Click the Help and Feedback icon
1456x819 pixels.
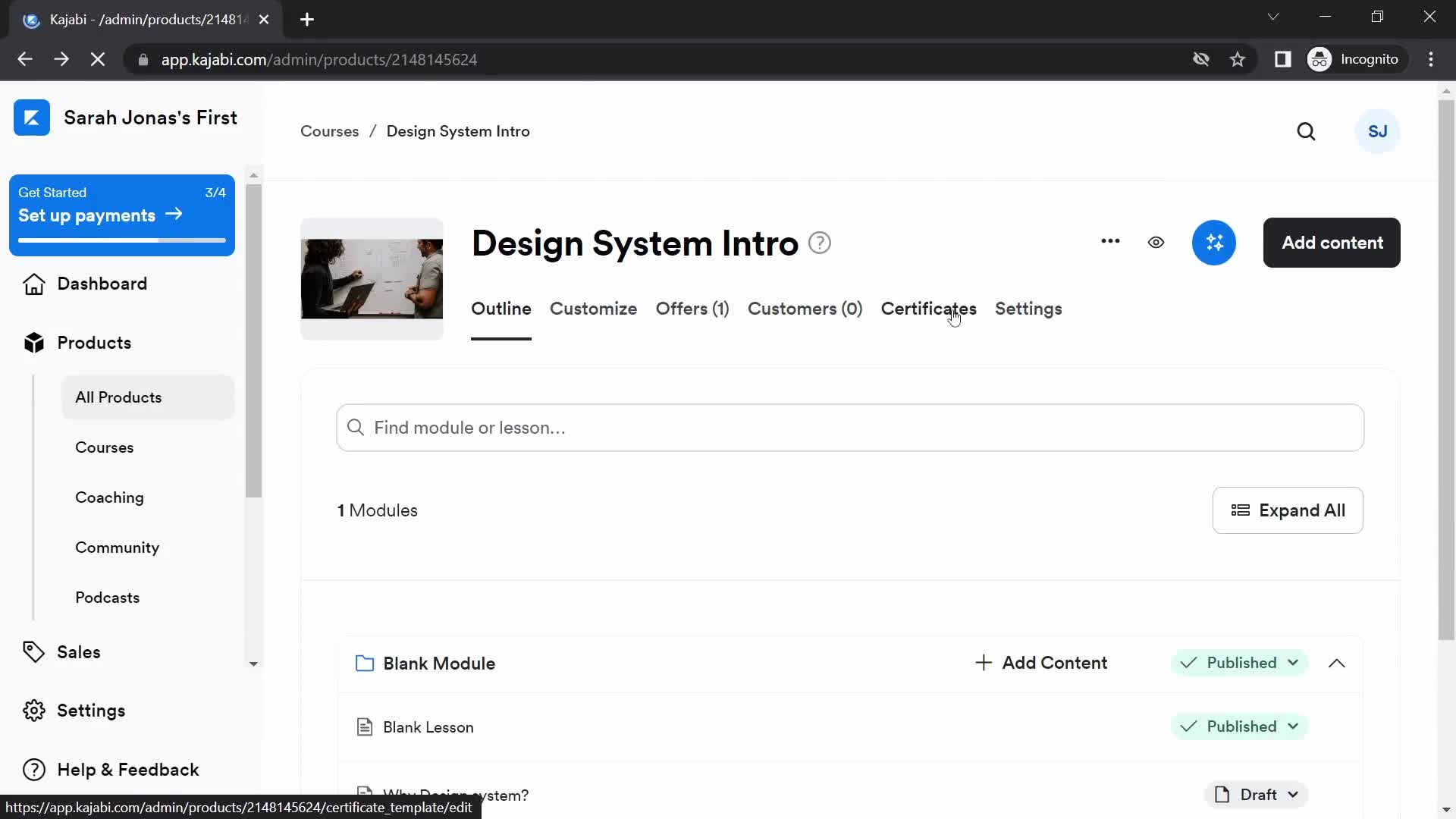point(33,770)
